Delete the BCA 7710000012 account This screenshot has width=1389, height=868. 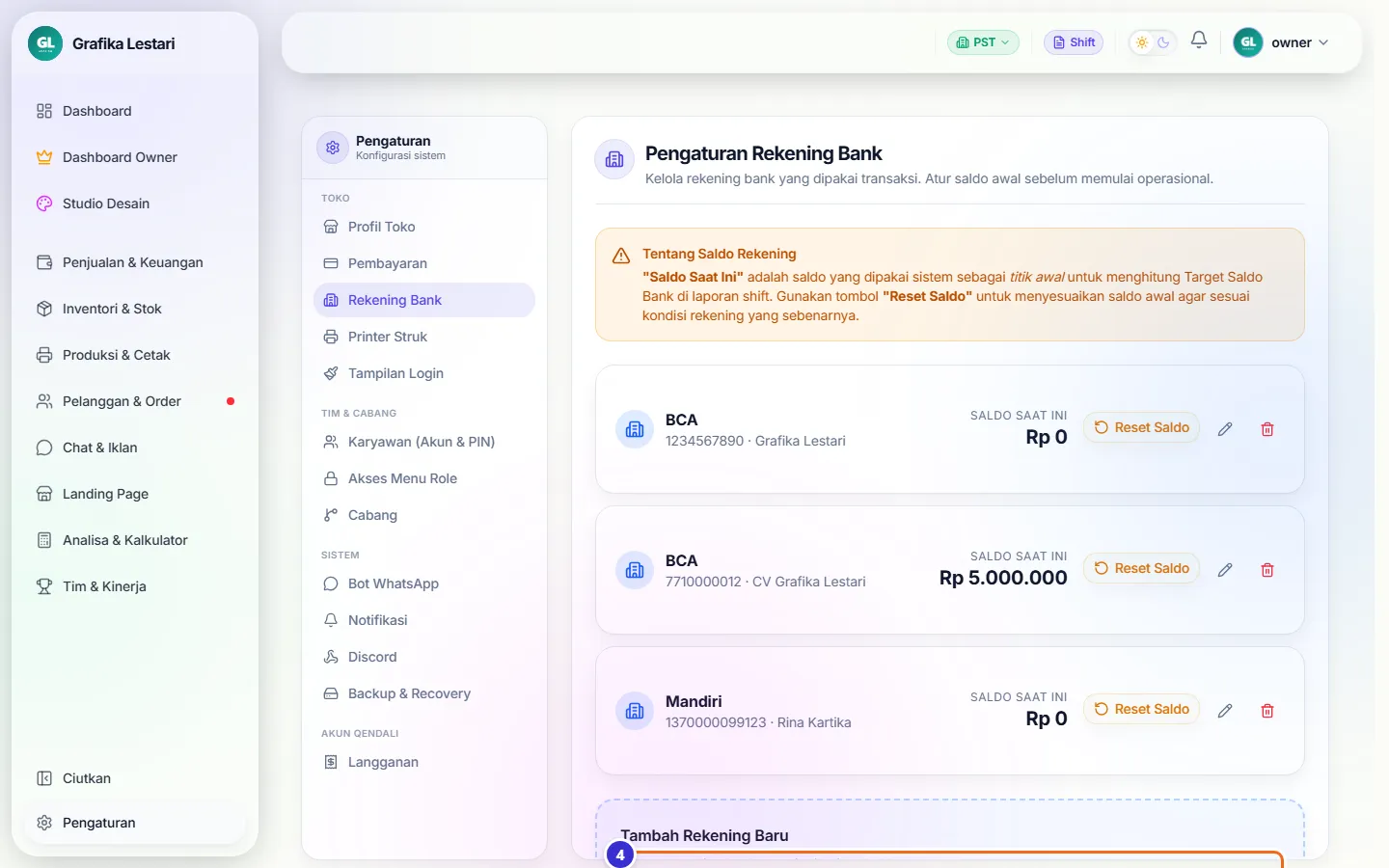[x=1267, y=570]
